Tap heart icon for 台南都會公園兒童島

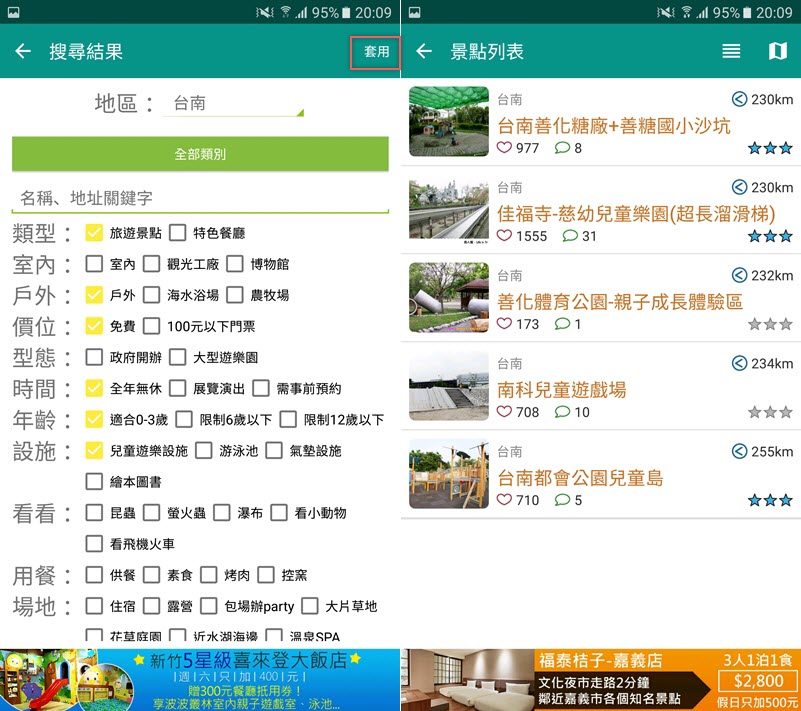click(504, 499)
